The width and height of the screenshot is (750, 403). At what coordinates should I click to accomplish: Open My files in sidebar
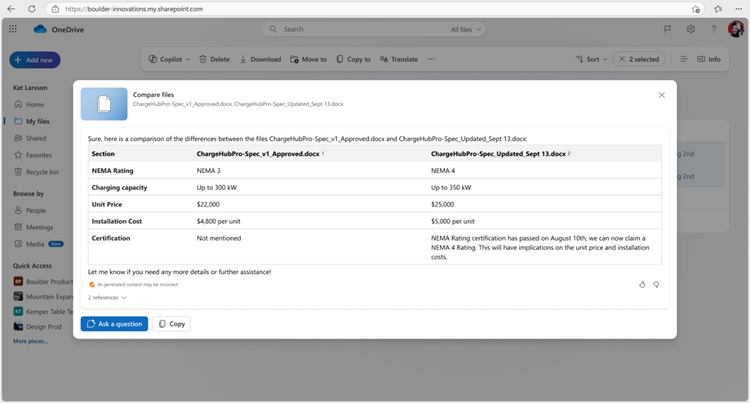pyautogui.click(x=32, y=121)
